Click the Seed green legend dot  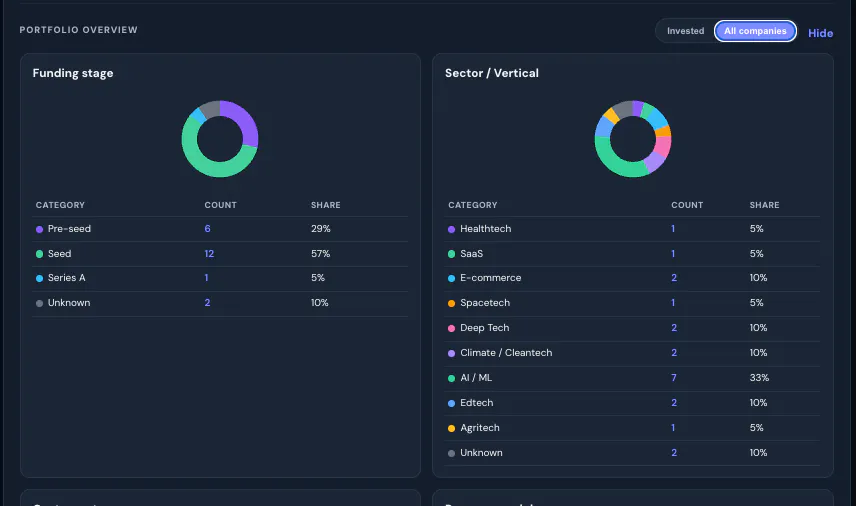[x=39, y=254]
